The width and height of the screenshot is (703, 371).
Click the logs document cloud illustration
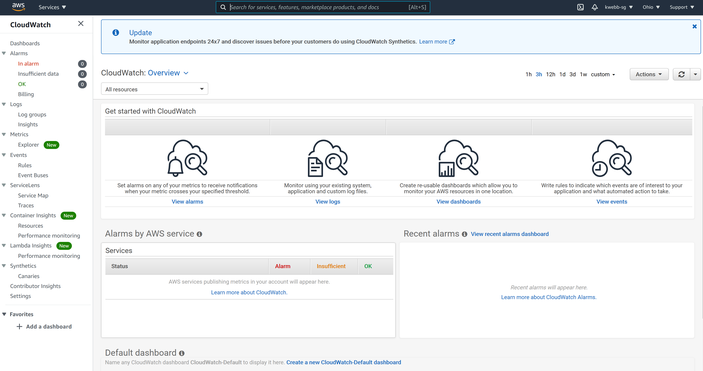tap(328, 158)
